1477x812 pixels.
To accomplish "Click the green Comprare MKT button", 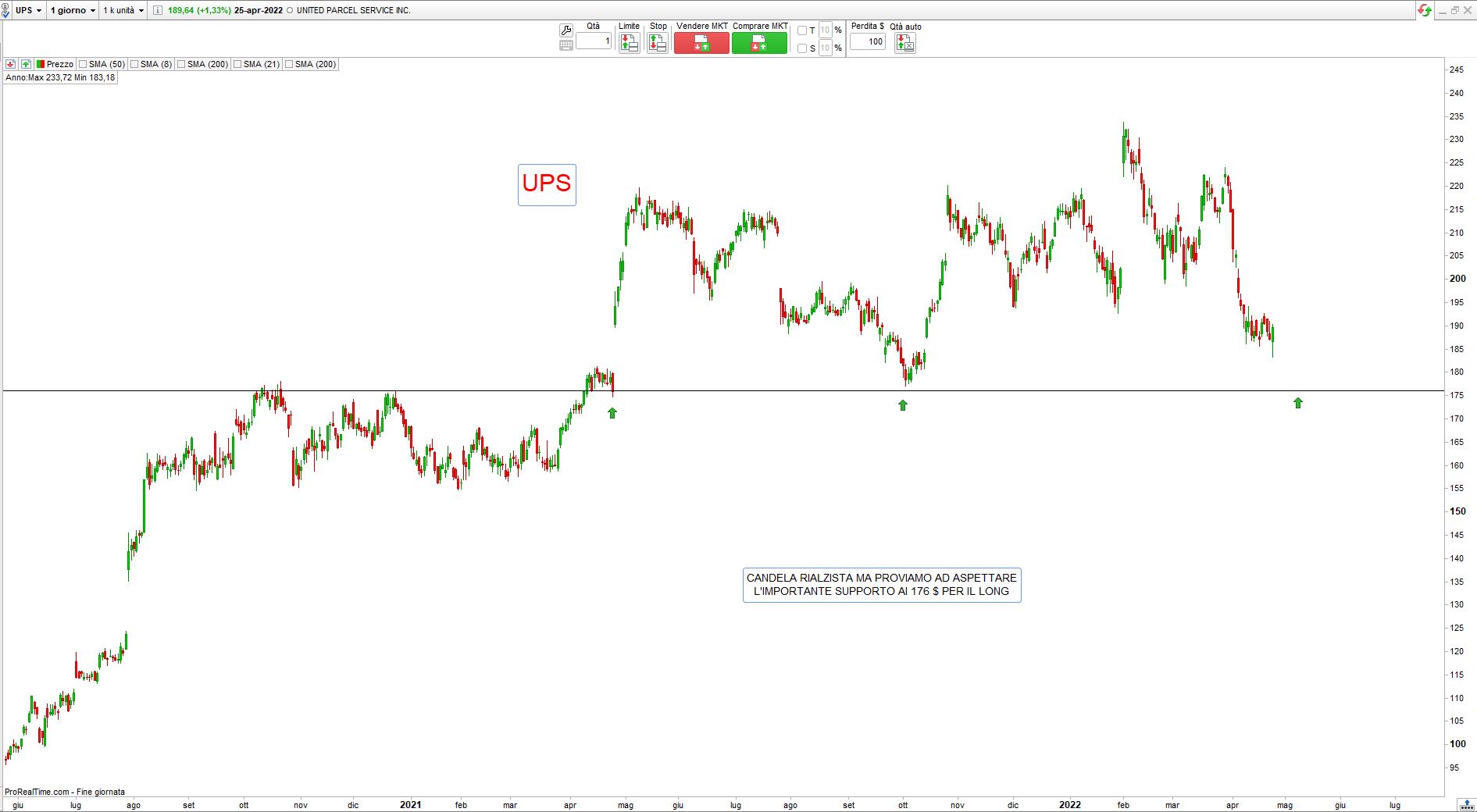I will point(759,43).
